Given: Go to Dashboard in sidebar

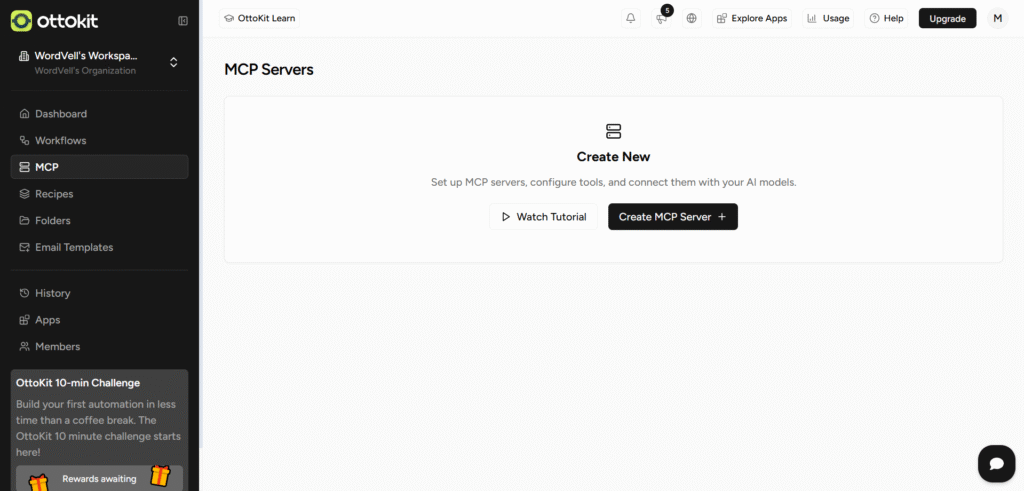Looking at the screenshot, I should point(99,114).
